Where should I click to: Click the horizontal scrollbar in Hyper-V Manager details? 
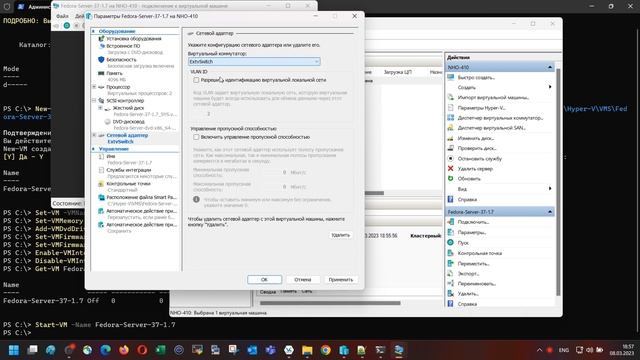click(x=330, y=303)
